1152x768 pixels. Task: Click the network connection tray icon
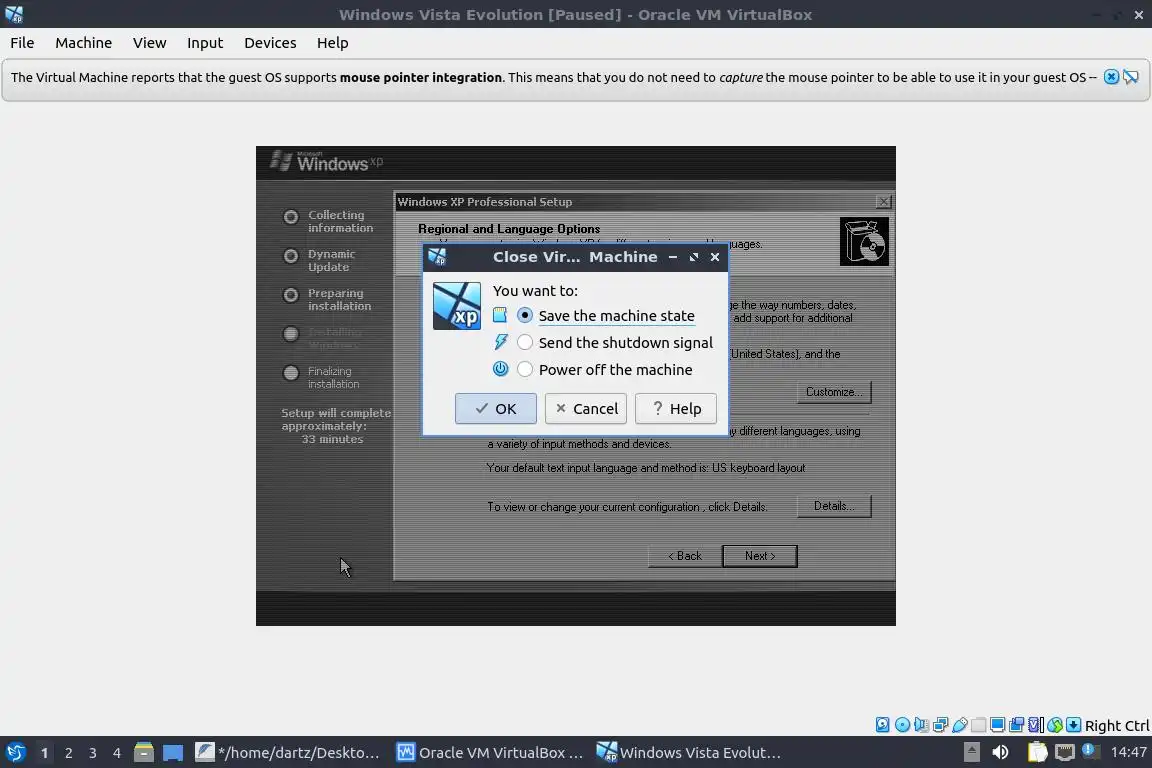point(1064,752)
